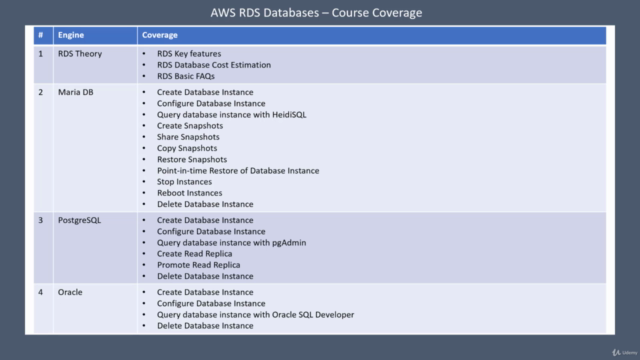Select the 'Restore Snapshots' bullet
640x360 pixels.
(x=192, y=160)
